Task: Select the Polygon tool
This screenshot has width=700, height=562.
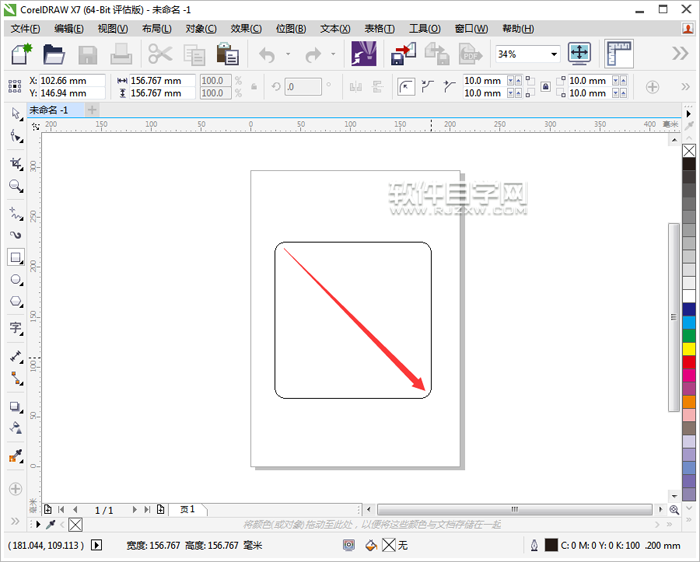Action: click(x=15, y=302)
